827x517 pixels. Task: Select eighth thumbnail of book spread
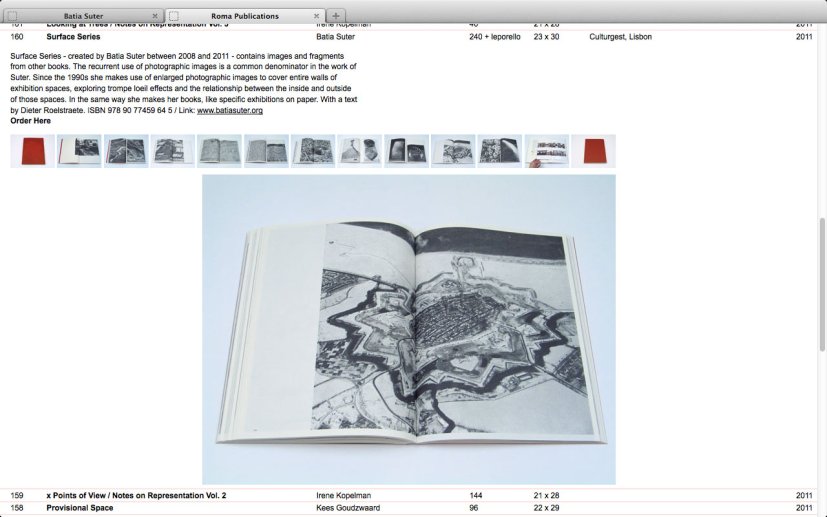[x=360, y=151]
